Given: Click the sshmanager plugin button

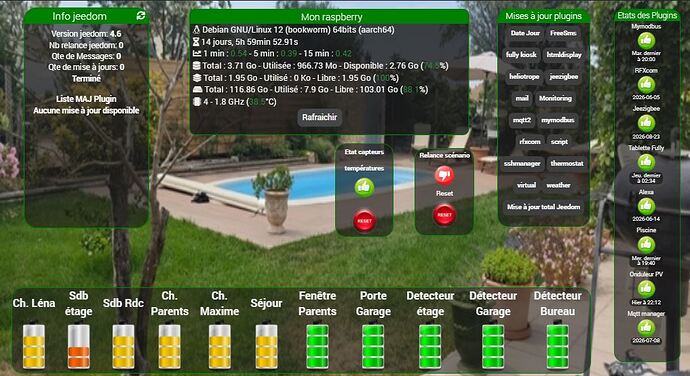Looking at the screenshot, I should coord(522,163).
